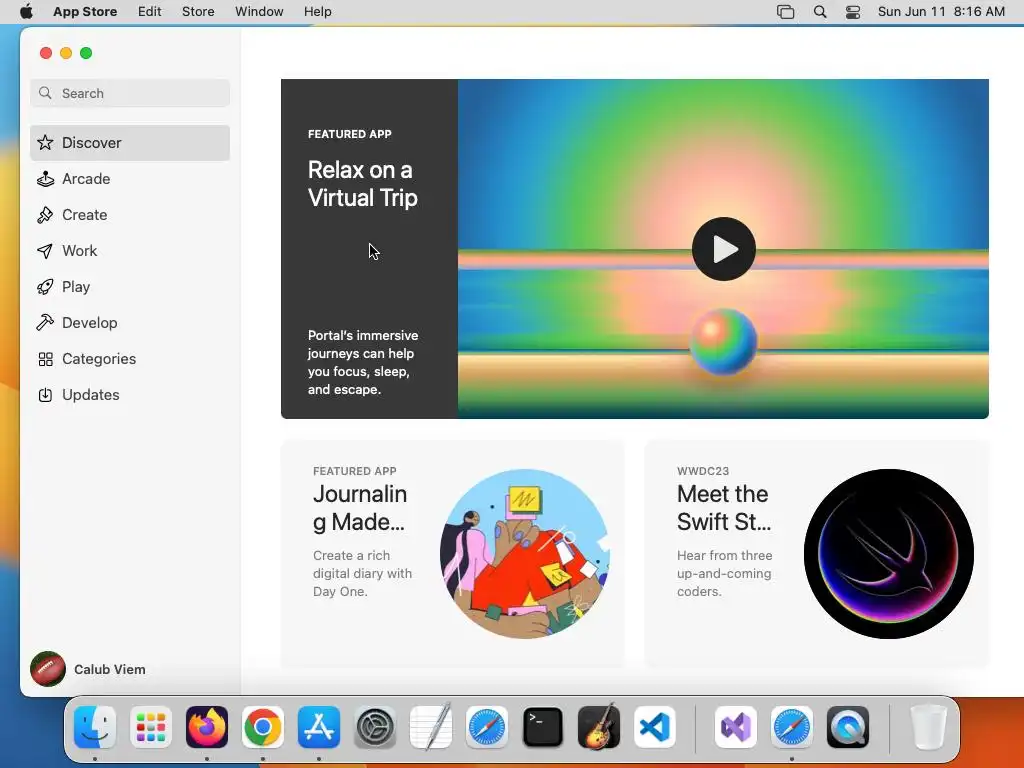This screenshot has height=768, width=1024.
Task: Launch Firefox from the Dock
Action: click(207, 727)
